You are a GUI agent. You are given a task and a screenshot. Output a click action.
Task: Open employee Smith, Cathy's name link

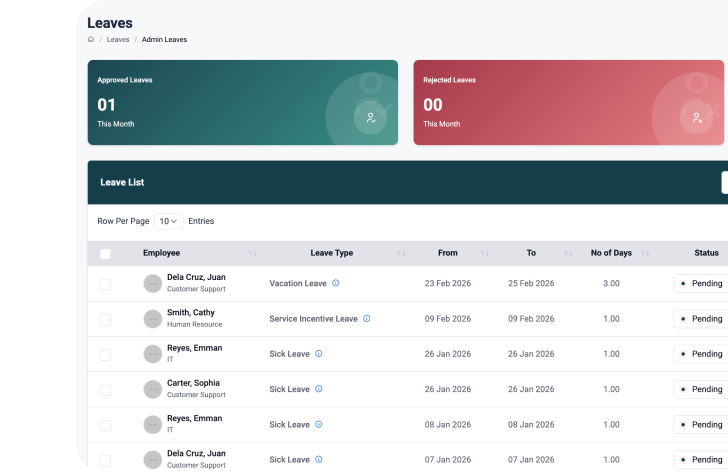pyautogui.click(x=190, y=313)
